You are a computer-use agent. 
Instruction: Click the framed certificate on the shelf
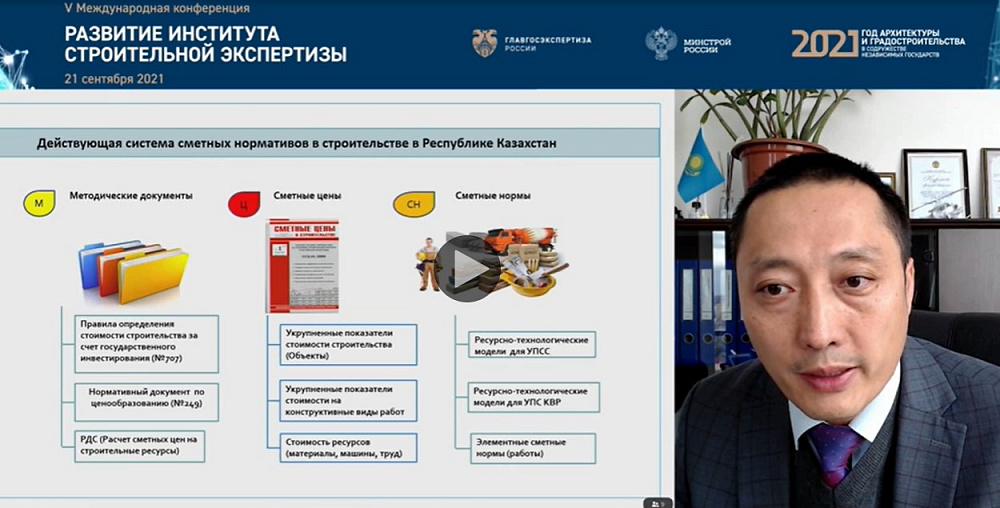pyautogui.click(x=936, y=184)
